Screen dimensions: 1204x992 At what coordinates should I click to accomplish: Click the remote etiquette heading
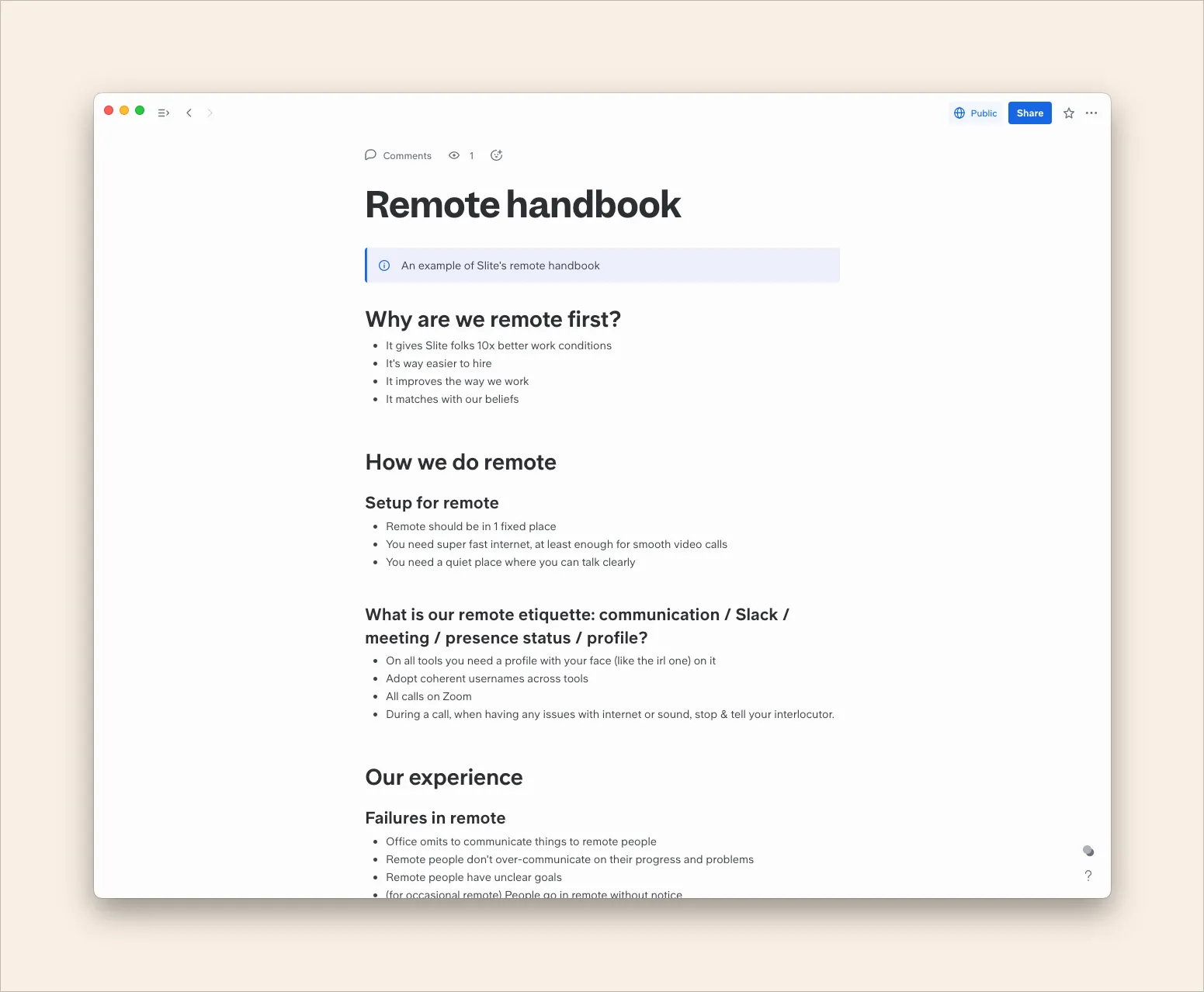tap(577, 626)
